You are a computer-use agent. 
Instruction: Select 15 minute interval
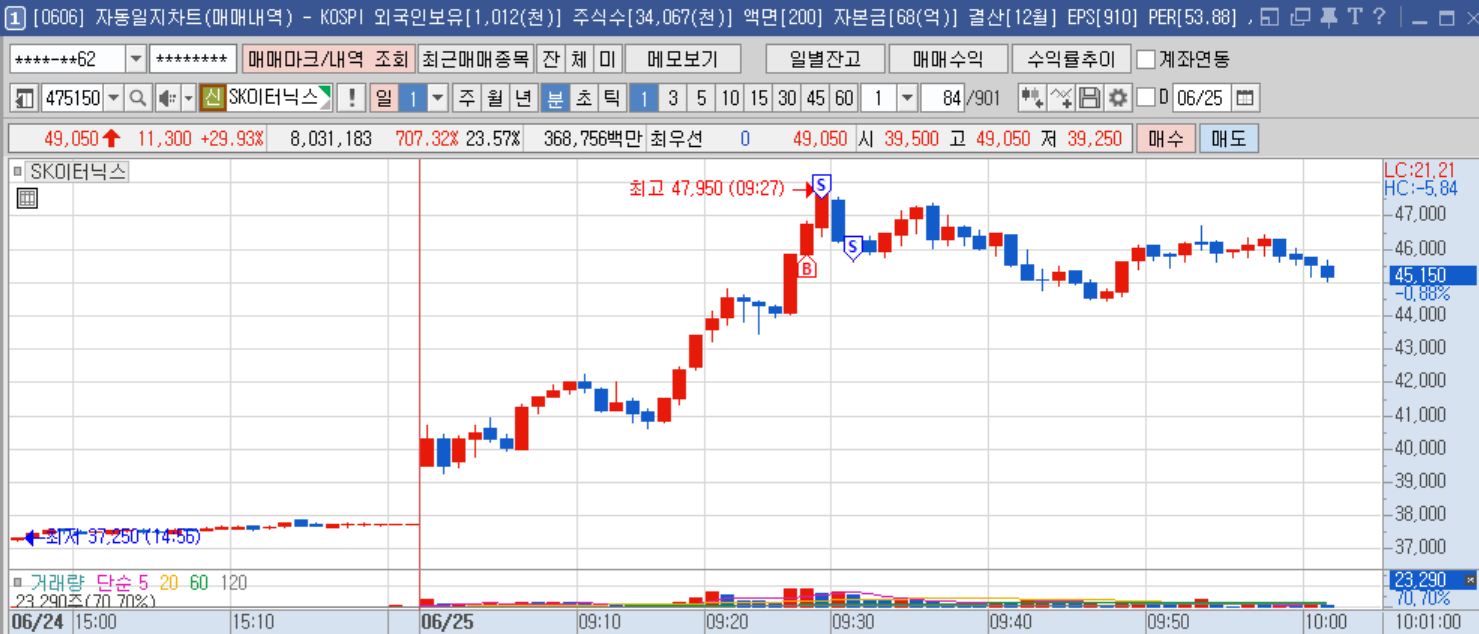(759, 98)
